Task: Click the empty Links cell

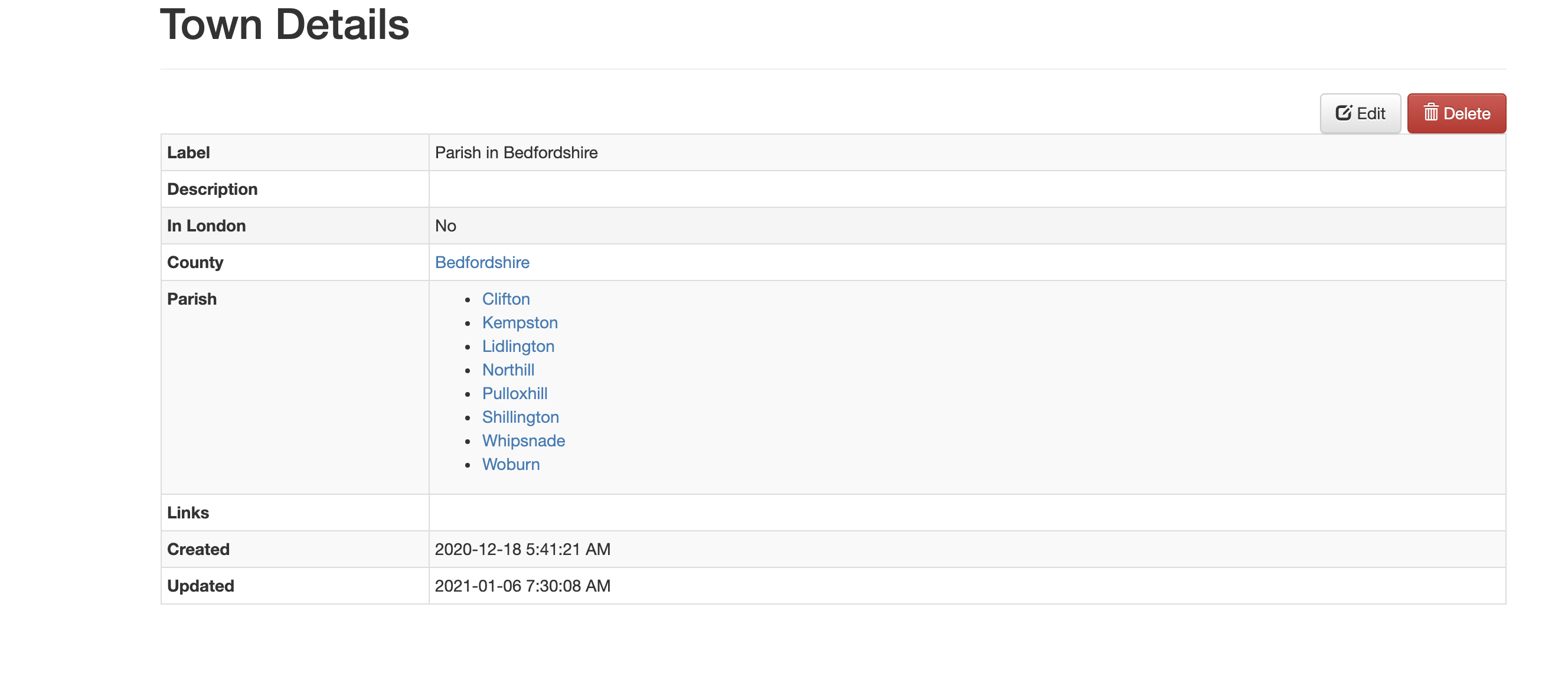Action: click(x=966, y=512)
